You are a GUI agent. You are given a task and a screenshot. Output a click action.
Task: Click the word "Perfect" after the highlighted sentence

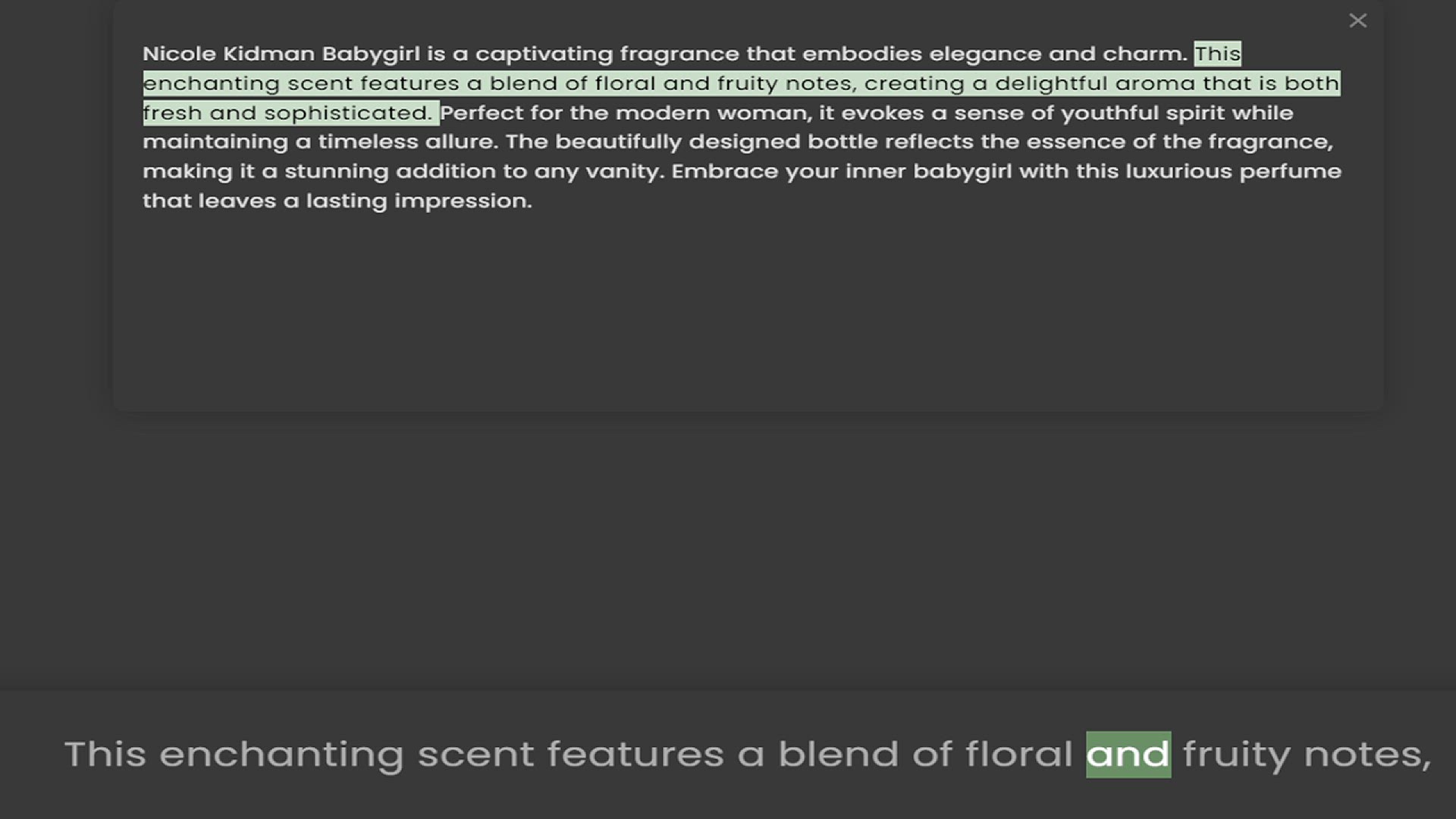pos(482,113)
